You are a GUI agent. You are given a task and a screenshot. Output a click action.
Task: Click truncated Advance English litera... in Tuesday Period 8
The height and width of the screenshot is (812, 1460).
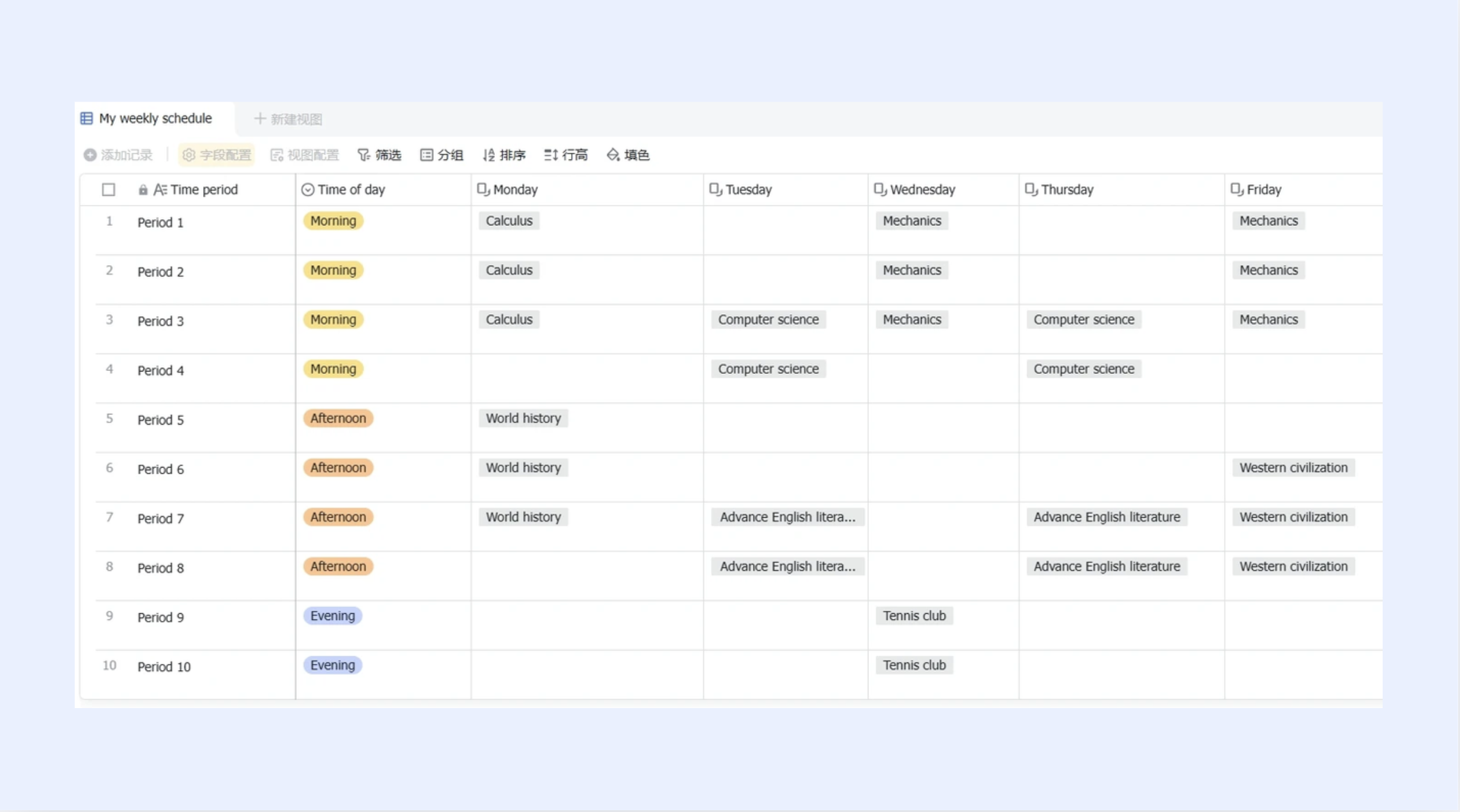(x=787, y=567)
